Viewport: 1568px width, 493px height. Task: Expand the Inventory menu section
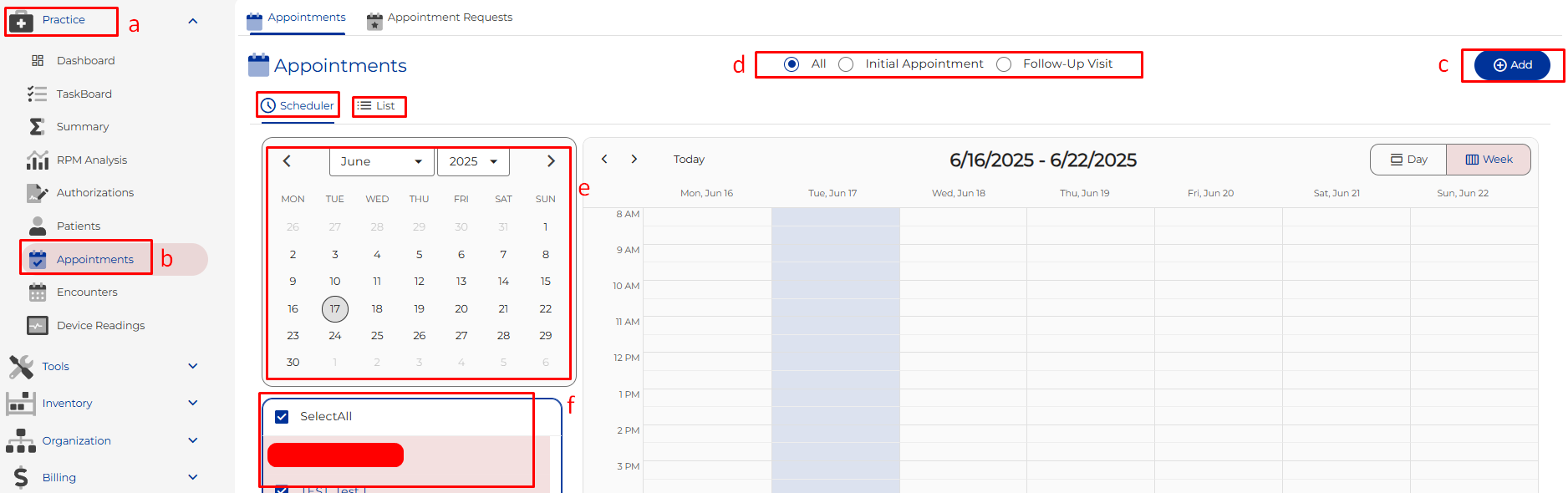193,403
